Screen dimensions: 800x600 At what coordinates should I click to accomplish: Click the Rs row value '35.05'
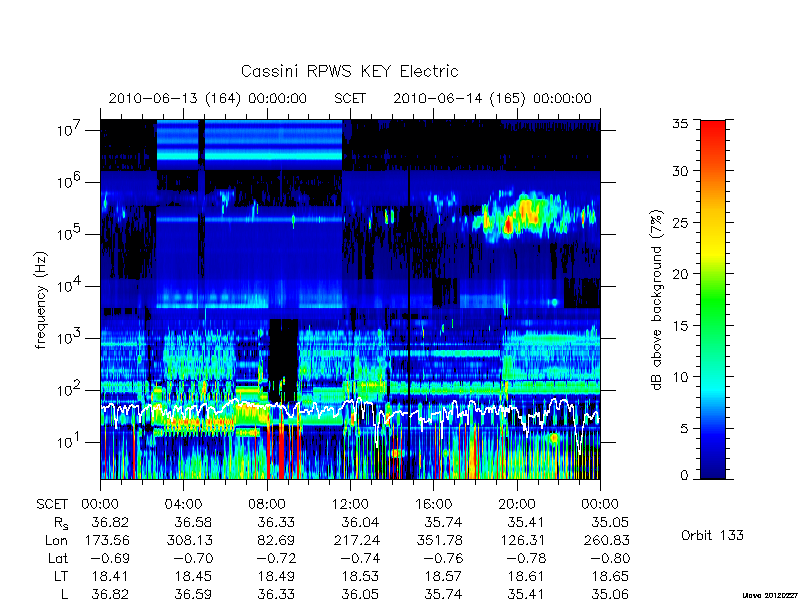[610, 522]
